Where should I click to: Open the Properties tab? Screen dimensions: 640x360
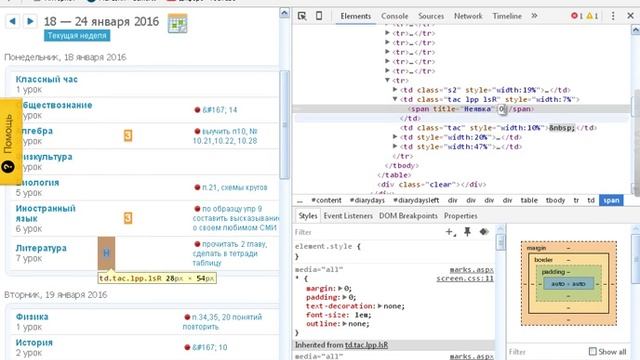click(460, 216)
